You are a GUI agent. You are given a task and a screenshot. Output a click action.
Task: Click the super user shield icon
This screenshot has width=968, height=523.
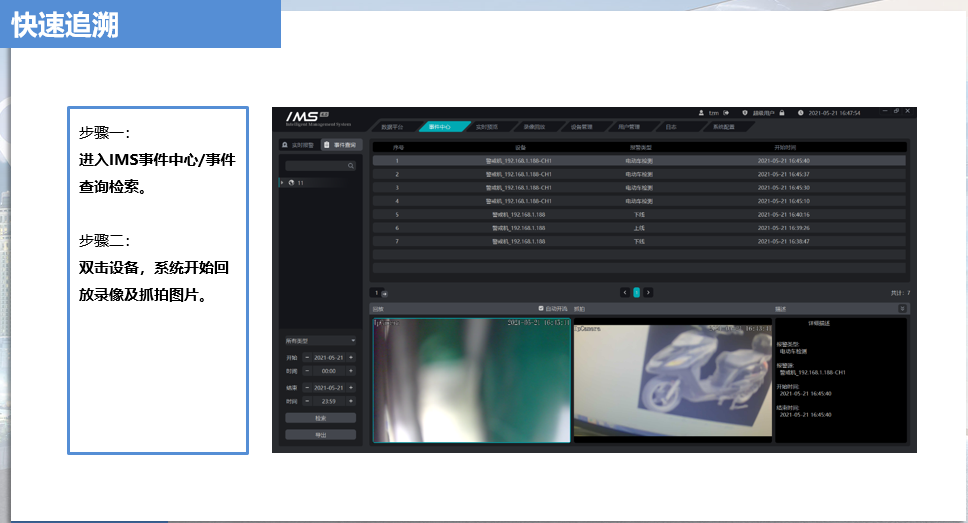746,113
